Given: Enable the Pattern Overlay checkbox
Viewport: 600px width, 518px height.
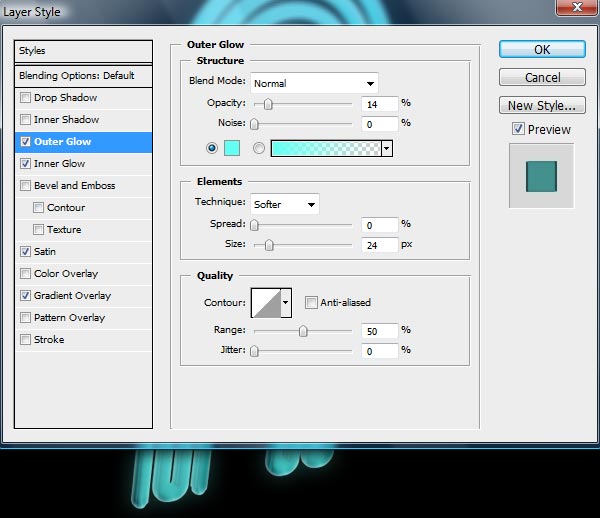Looking at the screenshot, I should (x=25, y=318).
